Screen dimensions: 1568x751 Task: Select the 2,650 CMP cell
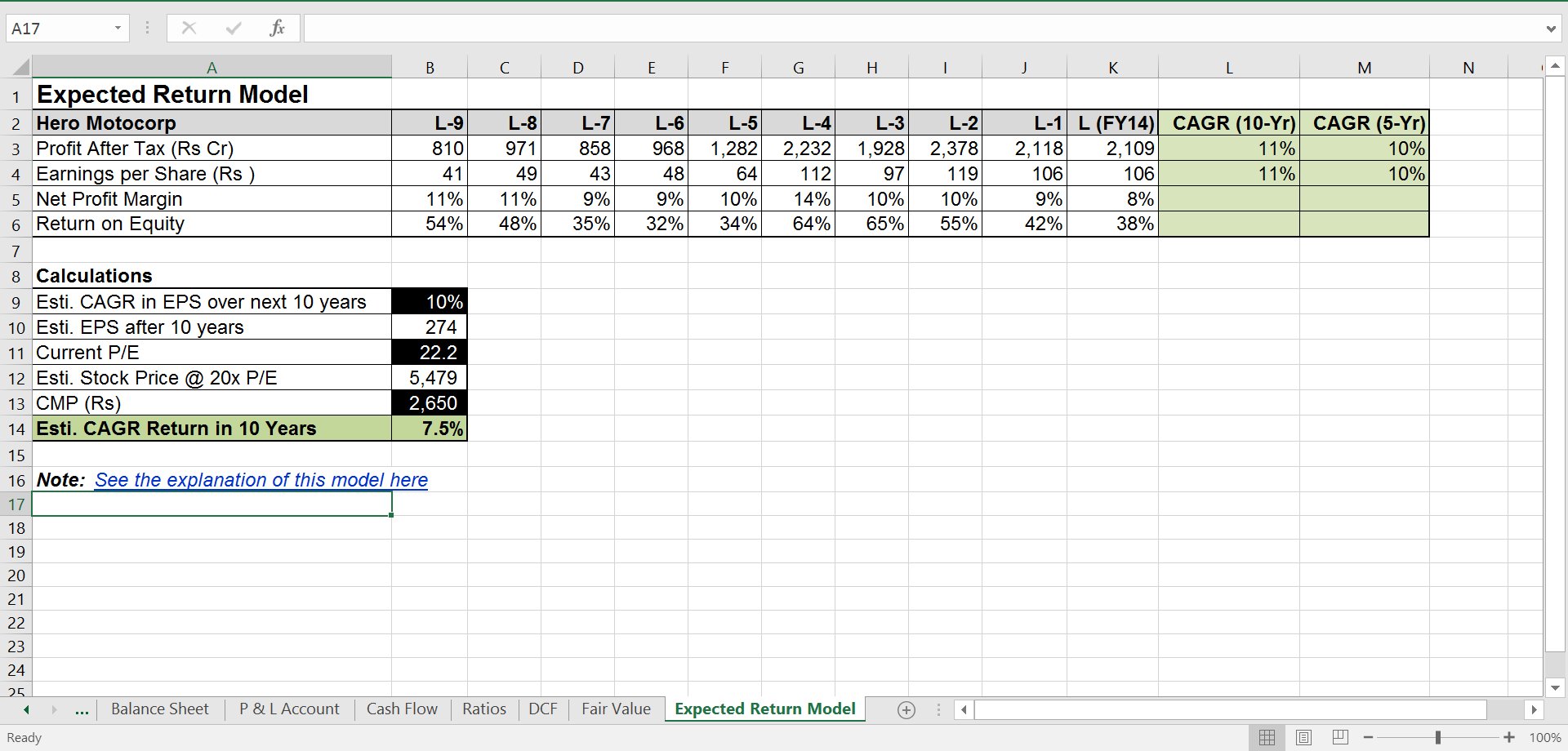point(430,403)
